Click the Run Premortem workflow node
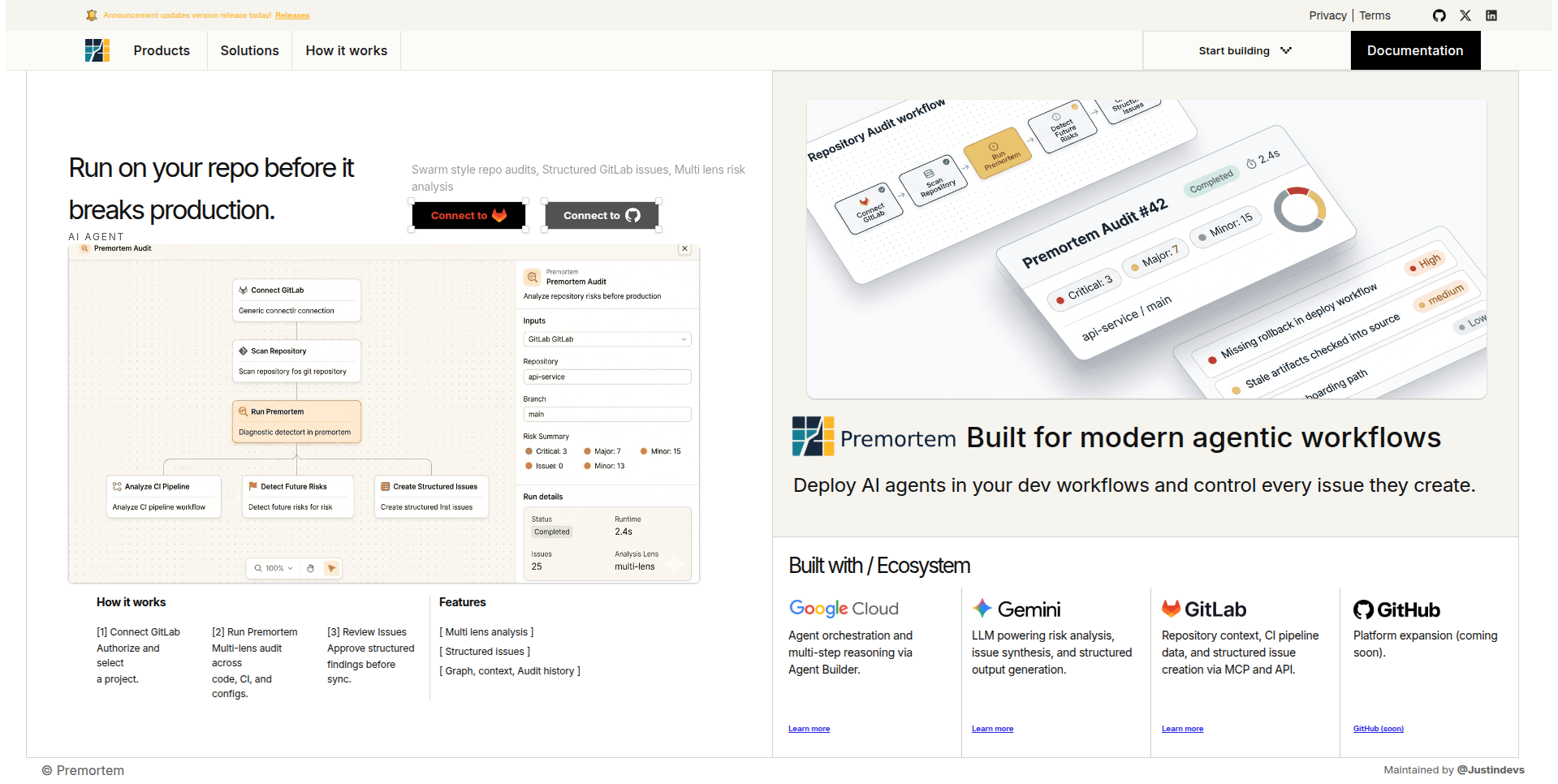The image size is (1558, 784). 296,422
